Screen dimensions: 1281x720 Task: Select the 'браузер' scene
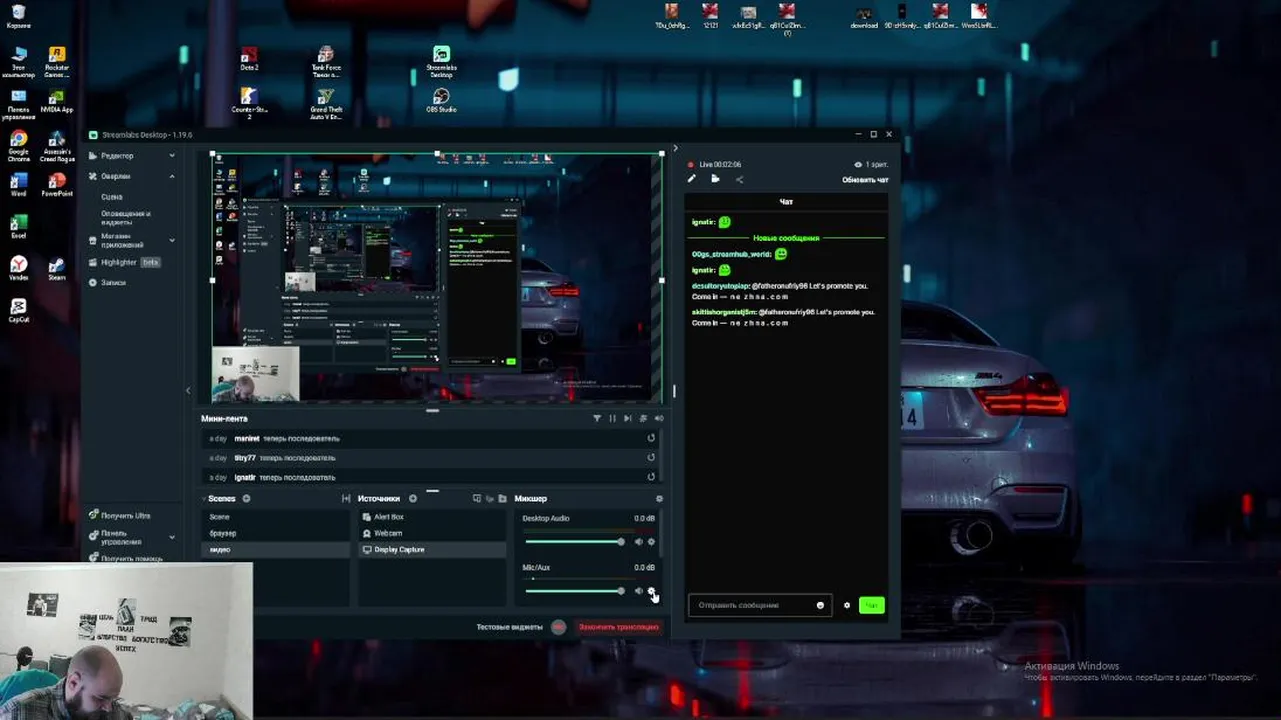click(x=276, y=533)
